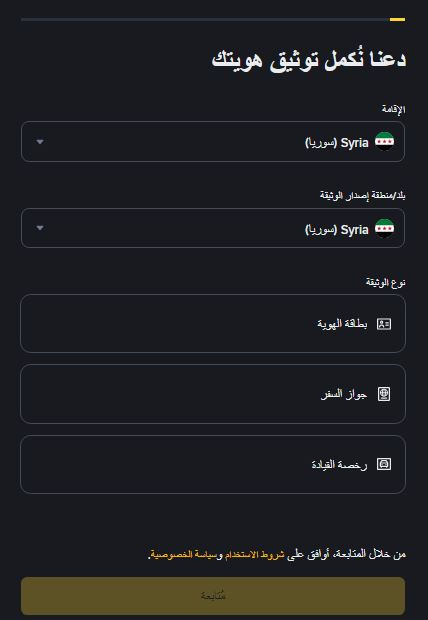This screenshot has height=620, width=428.
Task: Click the متابعة continue button
Action: 213,596
